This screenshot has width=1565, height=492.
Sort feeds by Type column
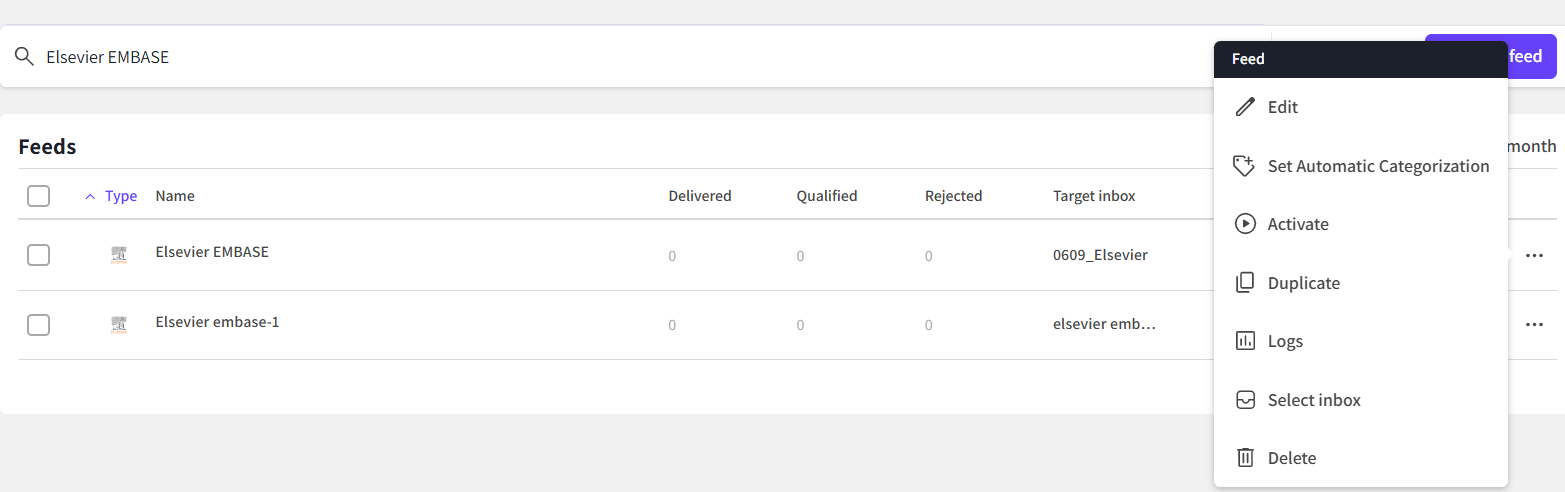pos(120,196)
